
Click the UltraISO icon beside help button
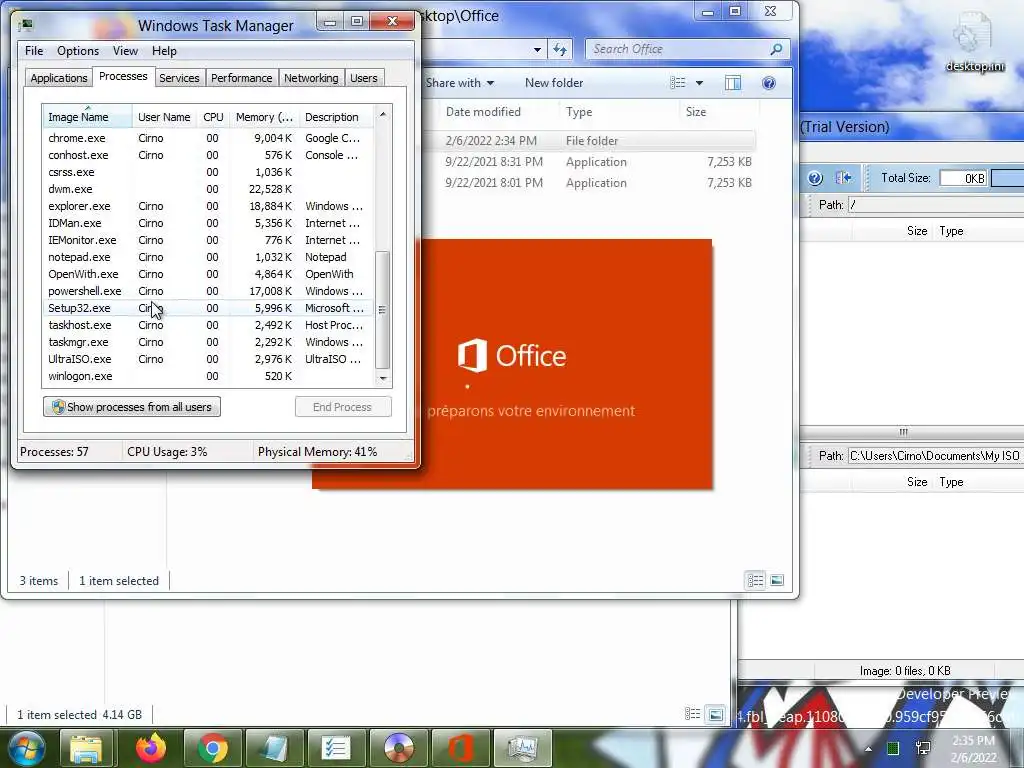click(843, 178)
